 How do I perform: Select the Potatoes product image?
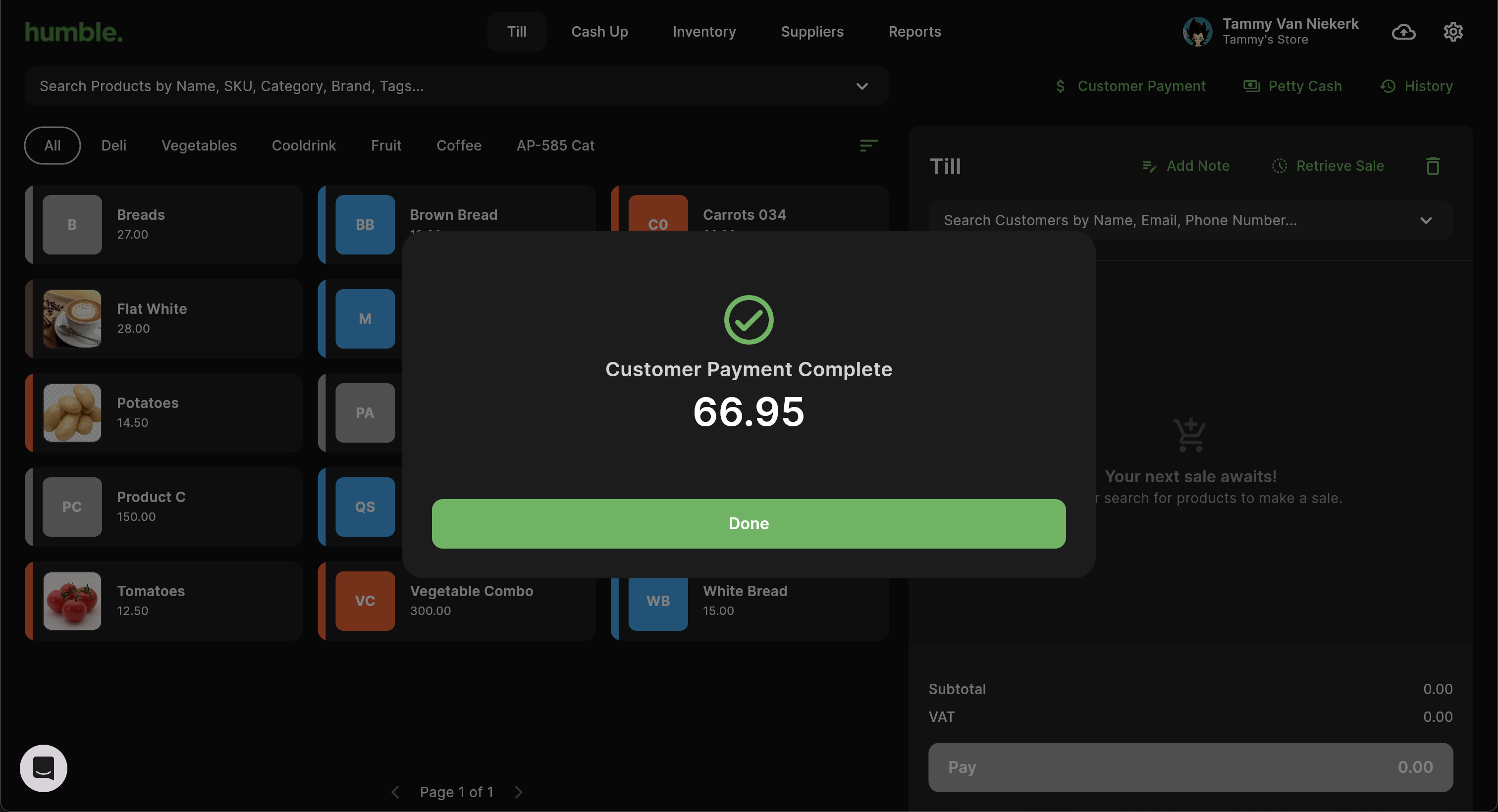coord(72,413)
